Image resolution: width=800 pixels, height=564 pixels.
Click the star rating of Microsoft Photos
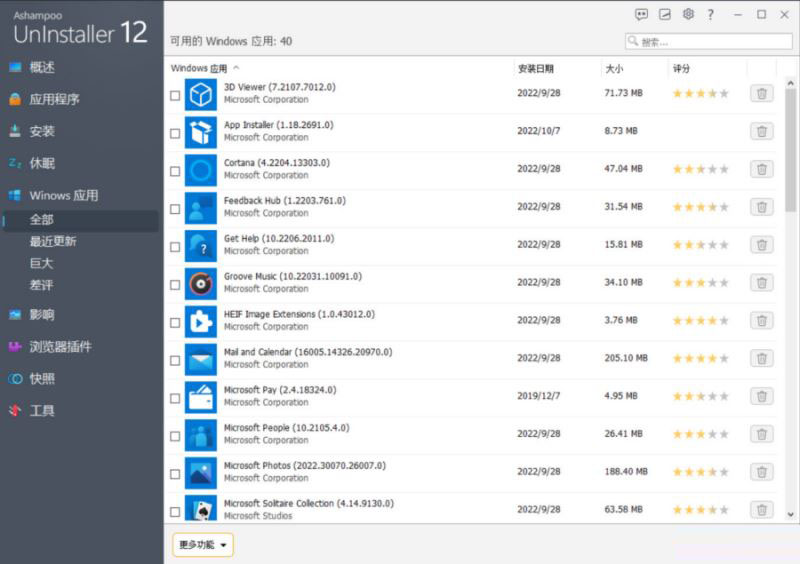point(701,472)
